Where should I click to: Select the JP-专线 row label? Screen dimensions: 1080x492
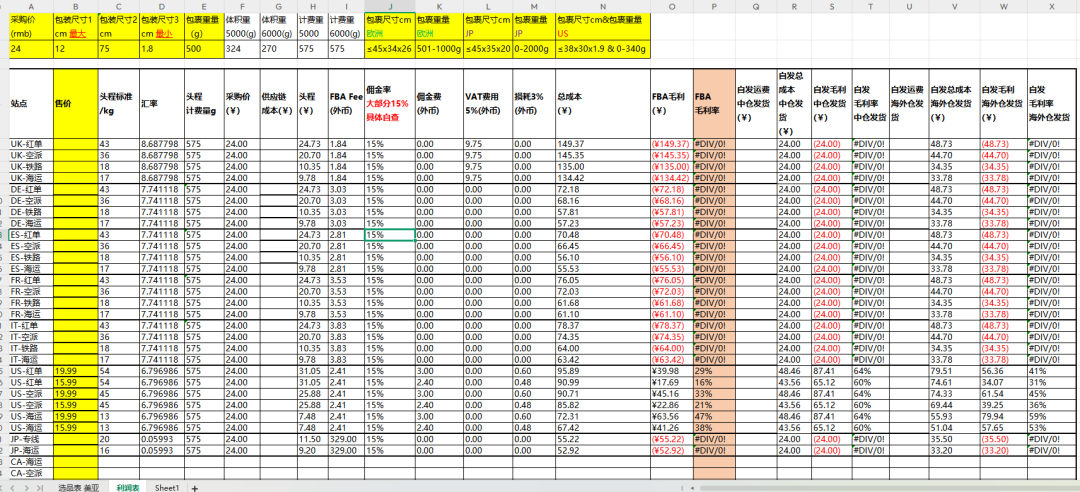coord(31,439)
